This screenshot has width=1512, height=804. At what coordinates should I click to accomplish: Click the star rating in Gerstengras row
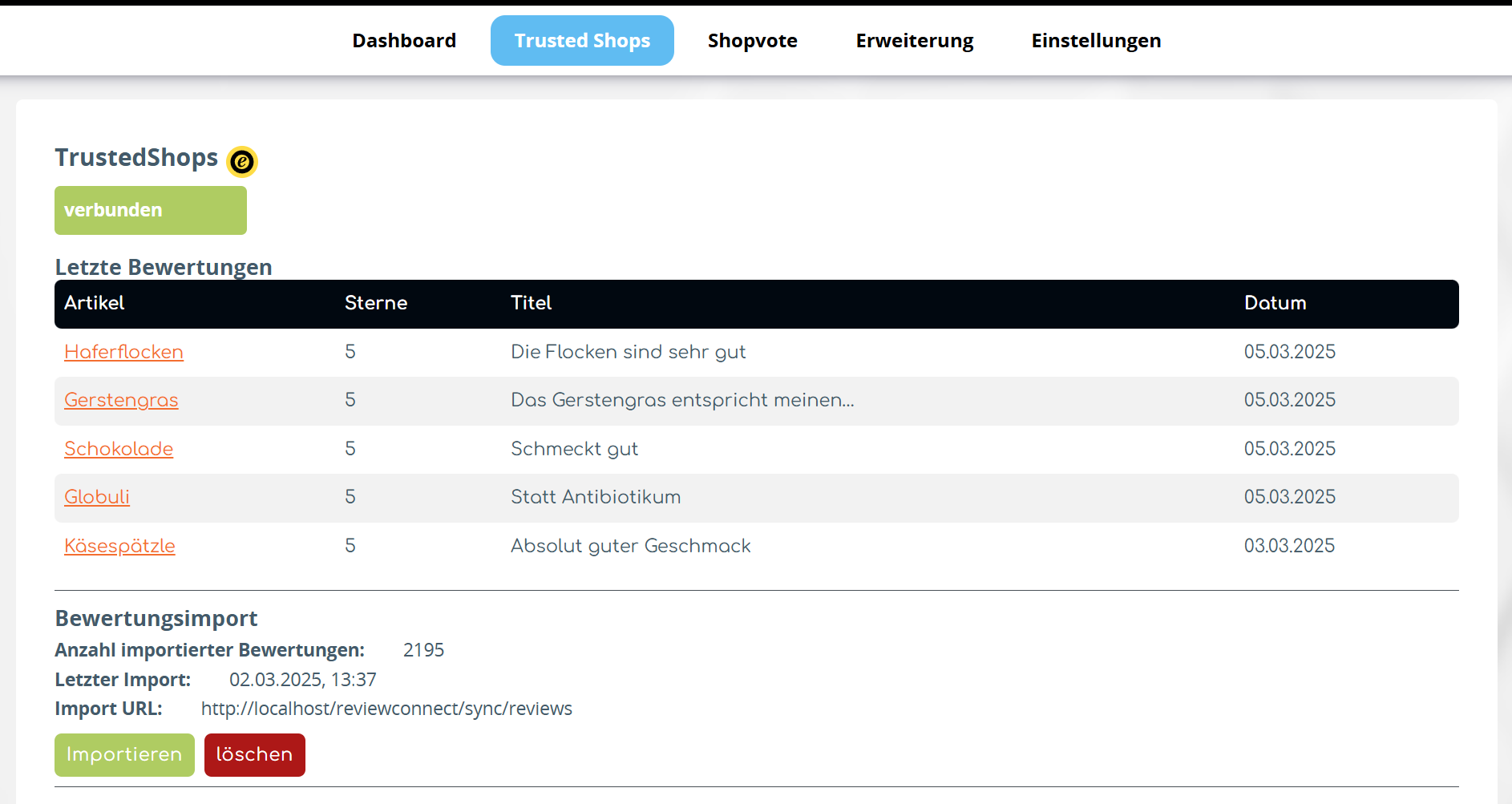pos(350,400)
